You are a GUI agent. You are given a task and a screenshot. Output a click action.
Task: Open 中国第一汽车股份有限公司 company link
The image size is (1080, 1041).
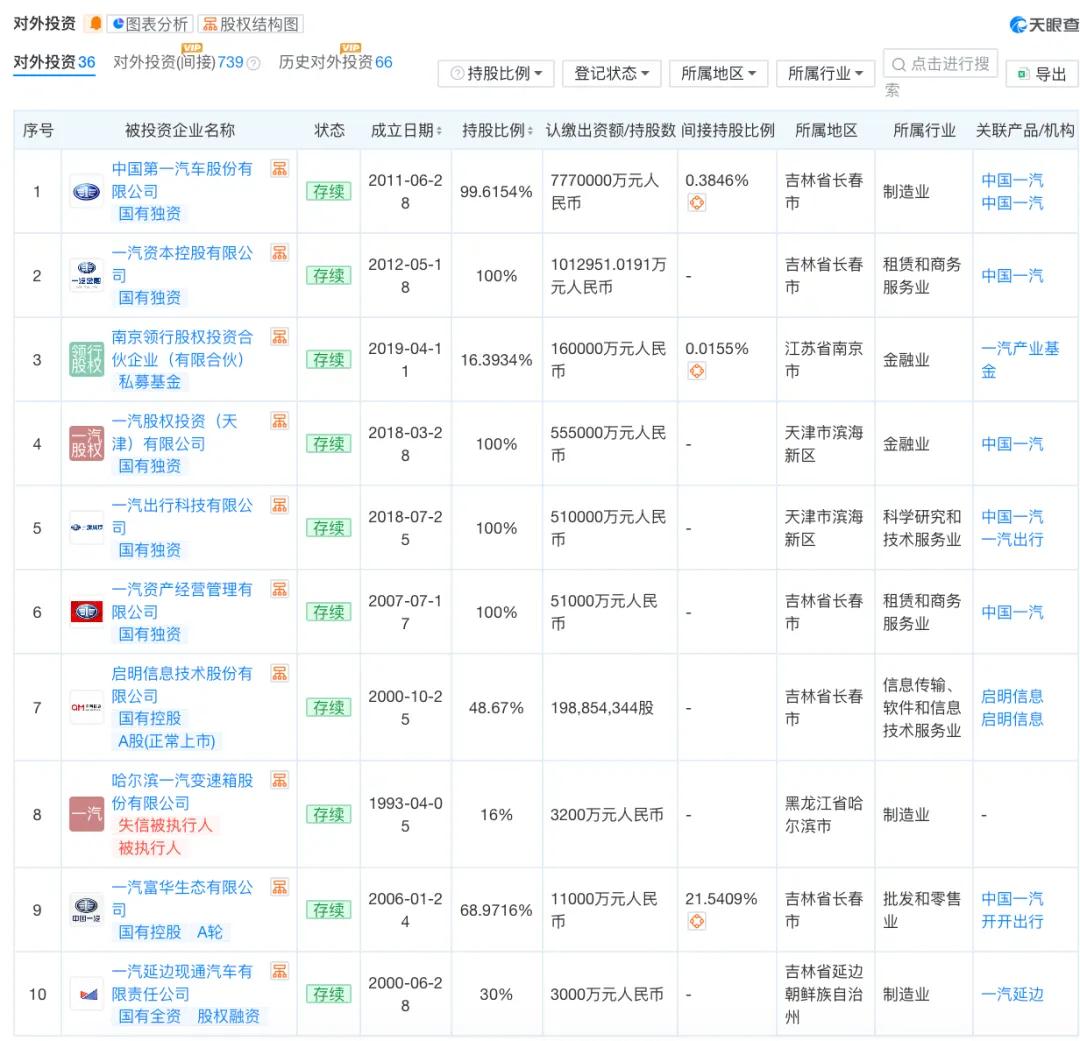point(182,180)
